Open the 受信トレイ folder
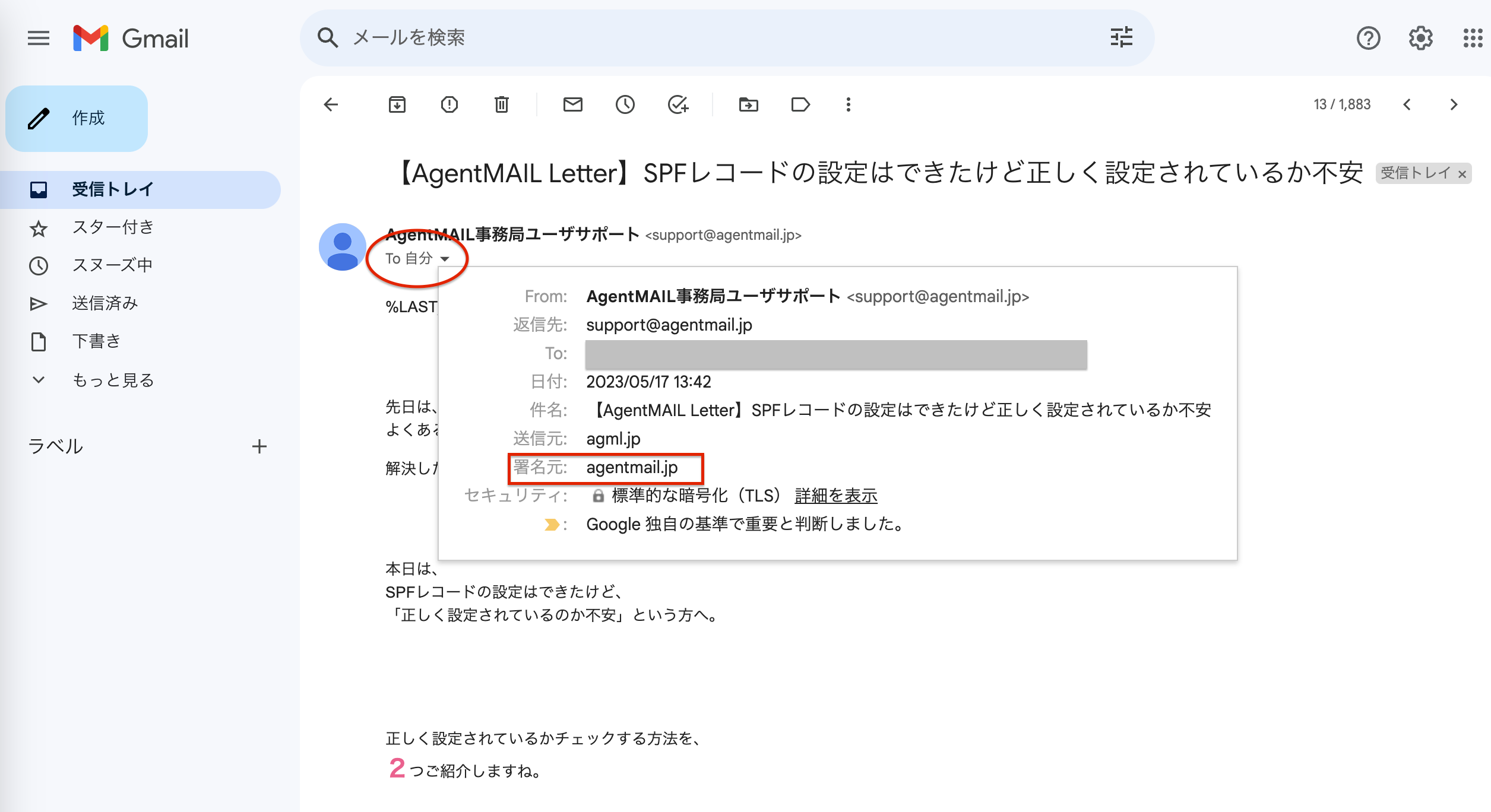 [x=112, y=189]
